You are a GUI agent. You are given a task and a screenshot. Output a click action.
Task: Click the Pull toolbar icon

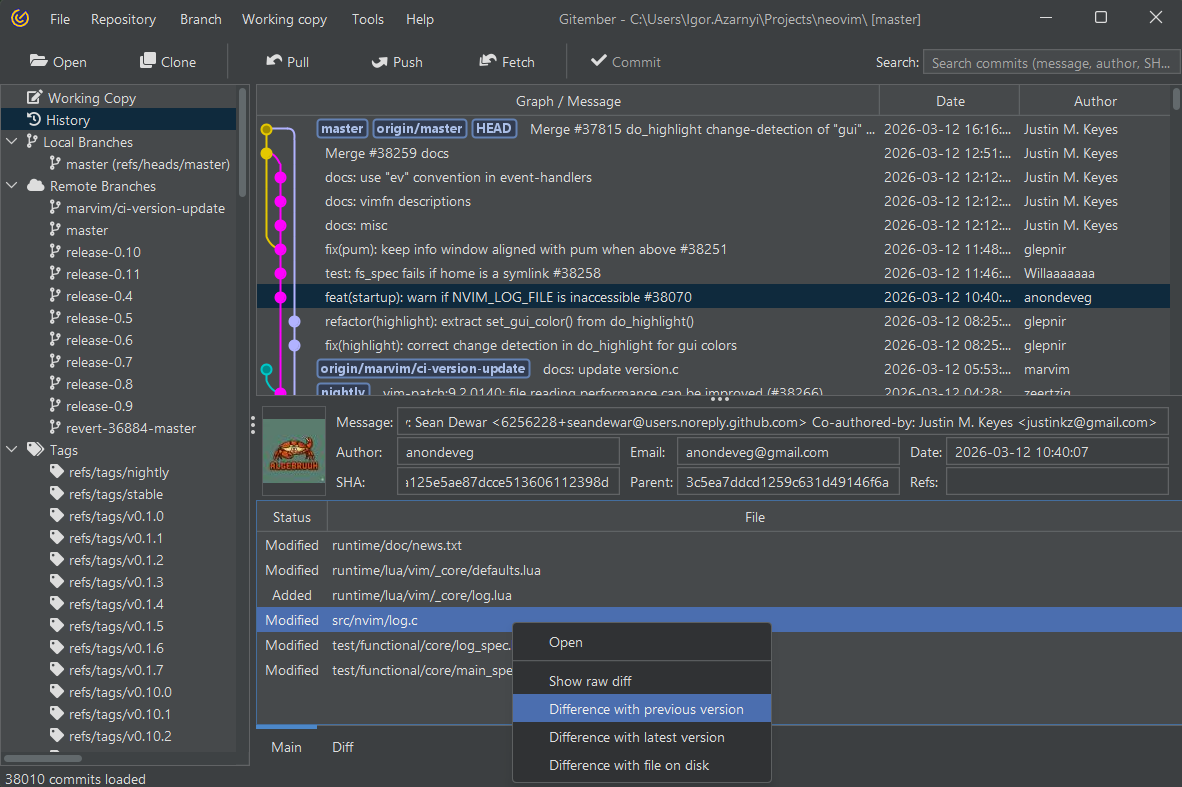click(274, 61)
